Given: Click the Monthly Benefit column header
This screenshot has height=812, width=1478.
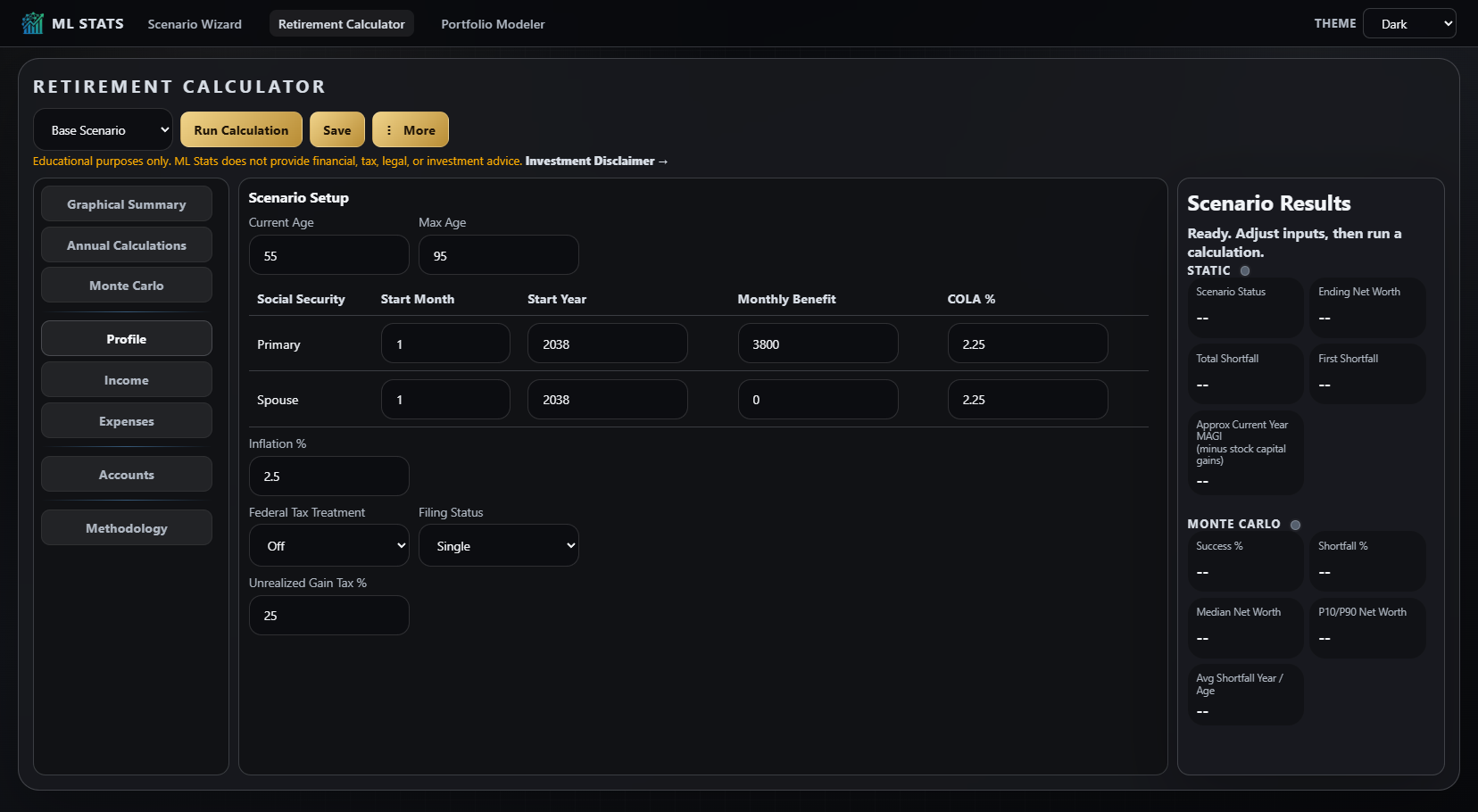Looking at the screenshot, I should (786, 299).
